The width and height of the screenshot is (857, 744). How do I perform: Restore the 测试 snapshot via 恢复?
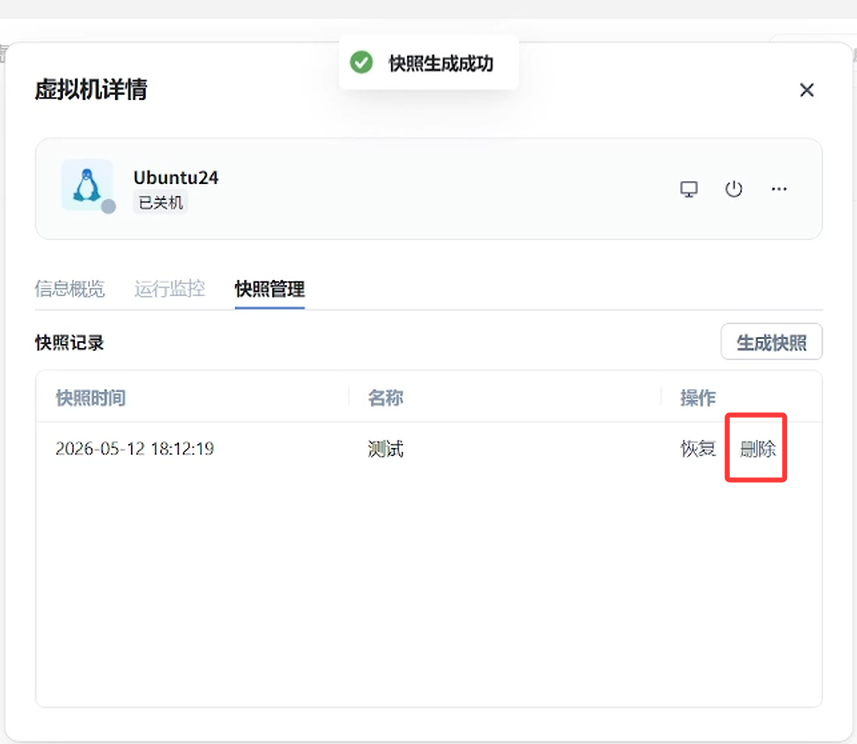(698, 449)
